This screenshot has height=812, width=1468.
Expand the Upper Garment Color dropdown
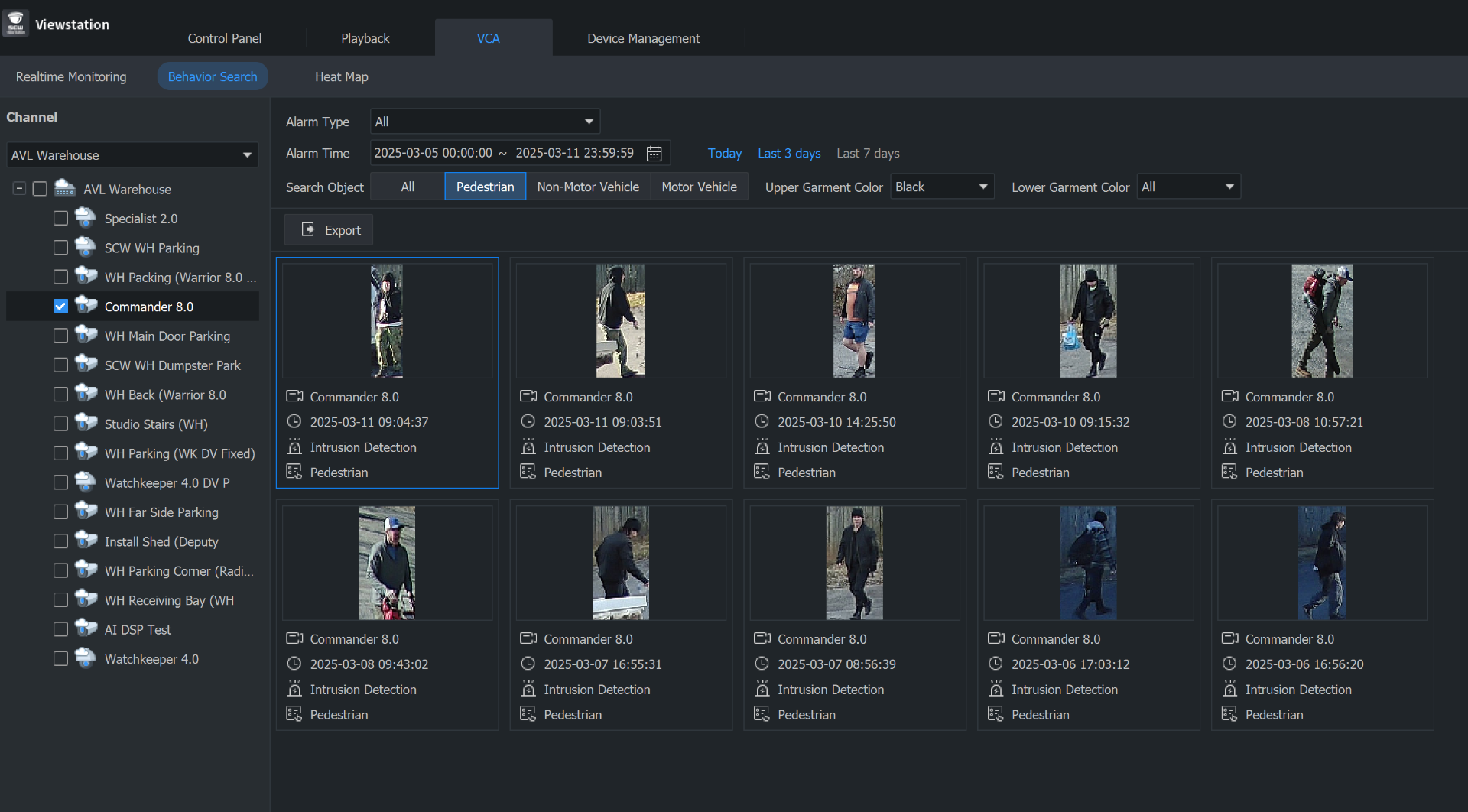[941, 187]
